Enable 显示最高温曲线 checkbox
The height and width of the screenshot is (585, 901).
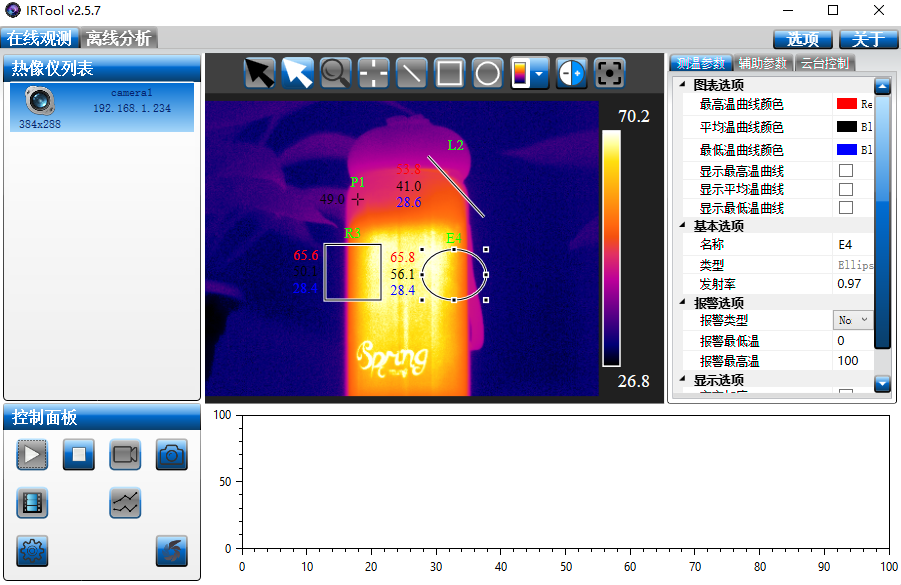(x=845, y=170)
